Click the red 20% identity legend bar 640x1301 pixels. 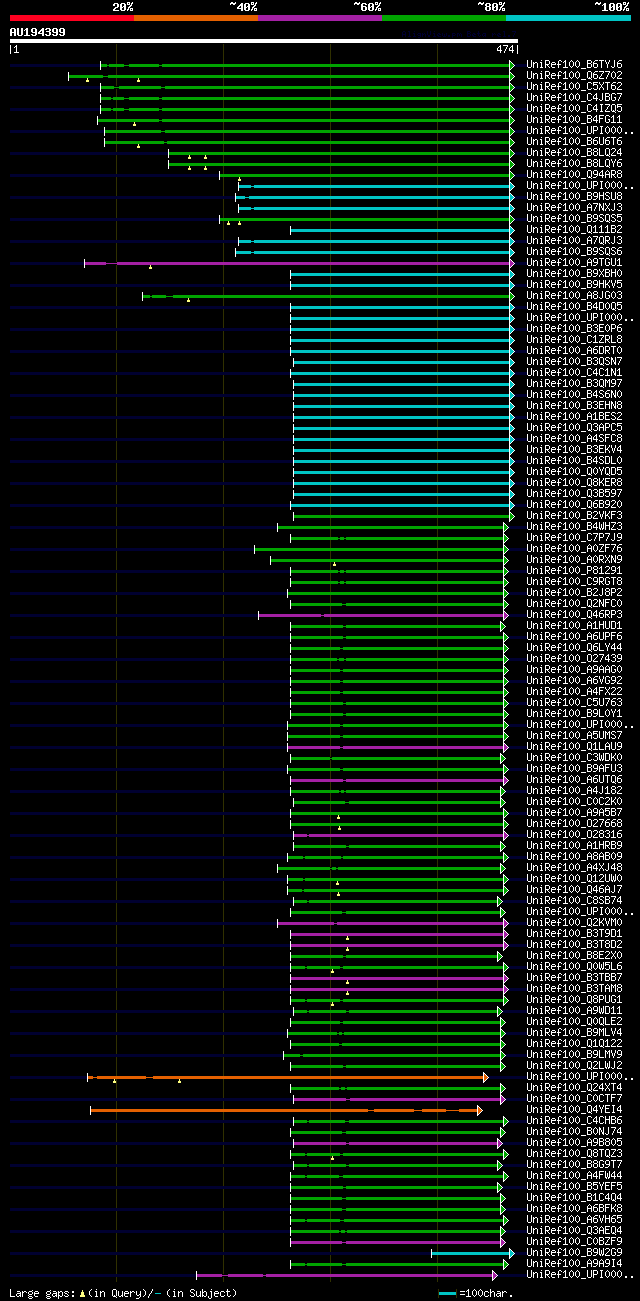pyautogui.click(x=71, y=18)
